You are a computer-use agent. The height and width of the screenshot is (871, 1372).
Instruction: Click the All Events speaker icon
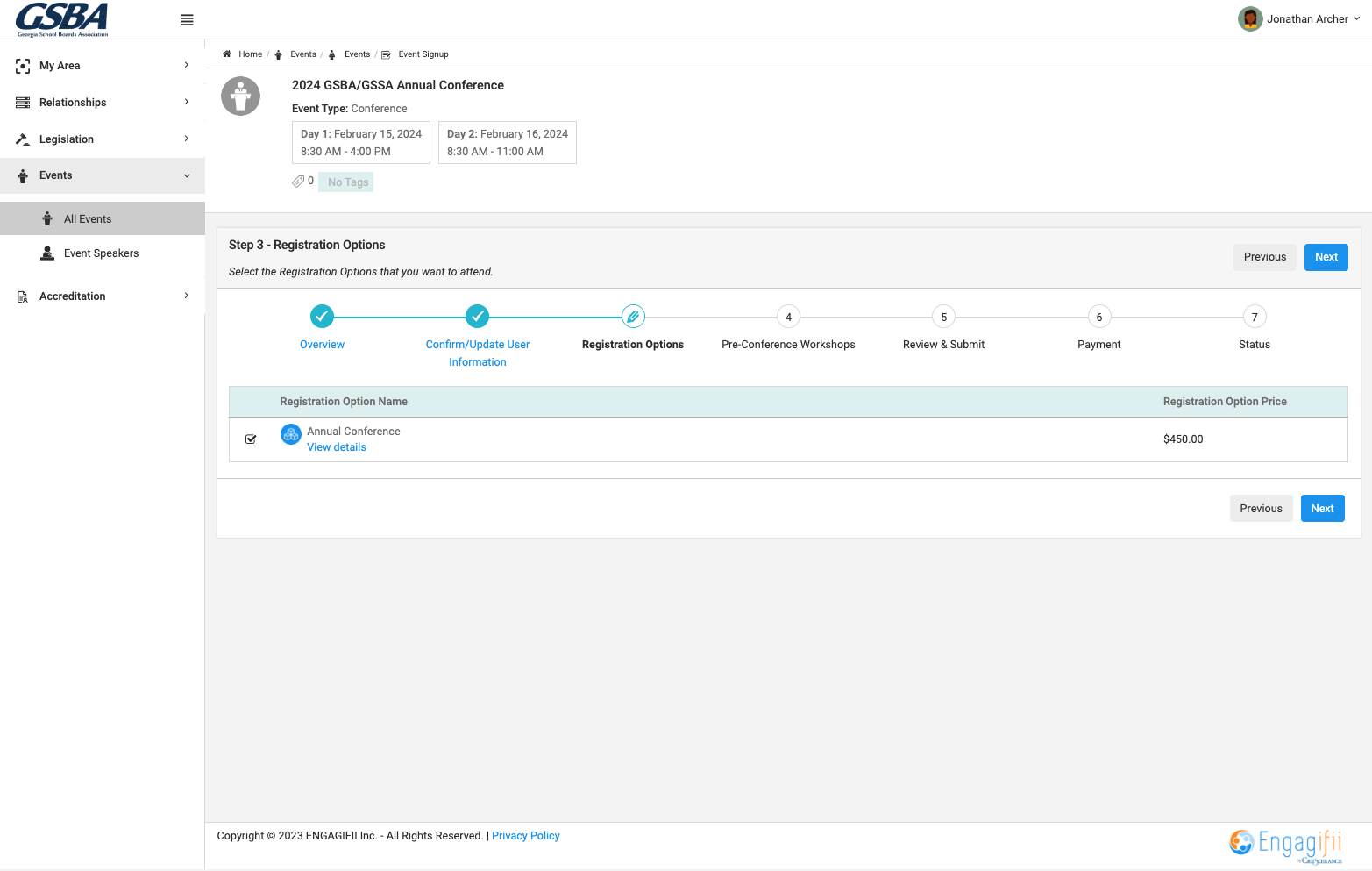[47, 218]
